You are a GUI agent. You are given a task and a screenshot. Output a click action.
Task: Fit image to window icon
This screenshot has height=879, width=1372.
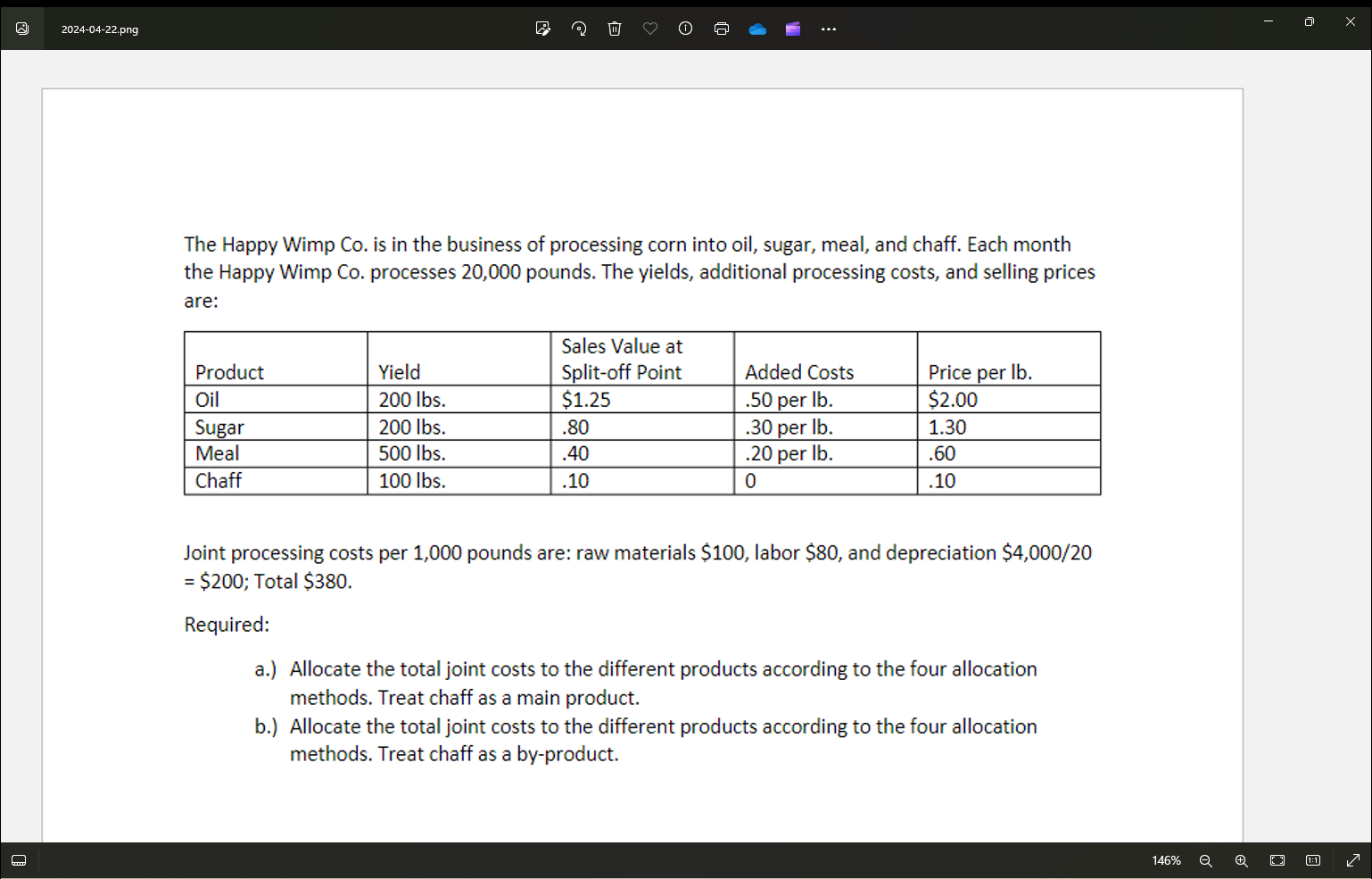[x=1277, y=860]
